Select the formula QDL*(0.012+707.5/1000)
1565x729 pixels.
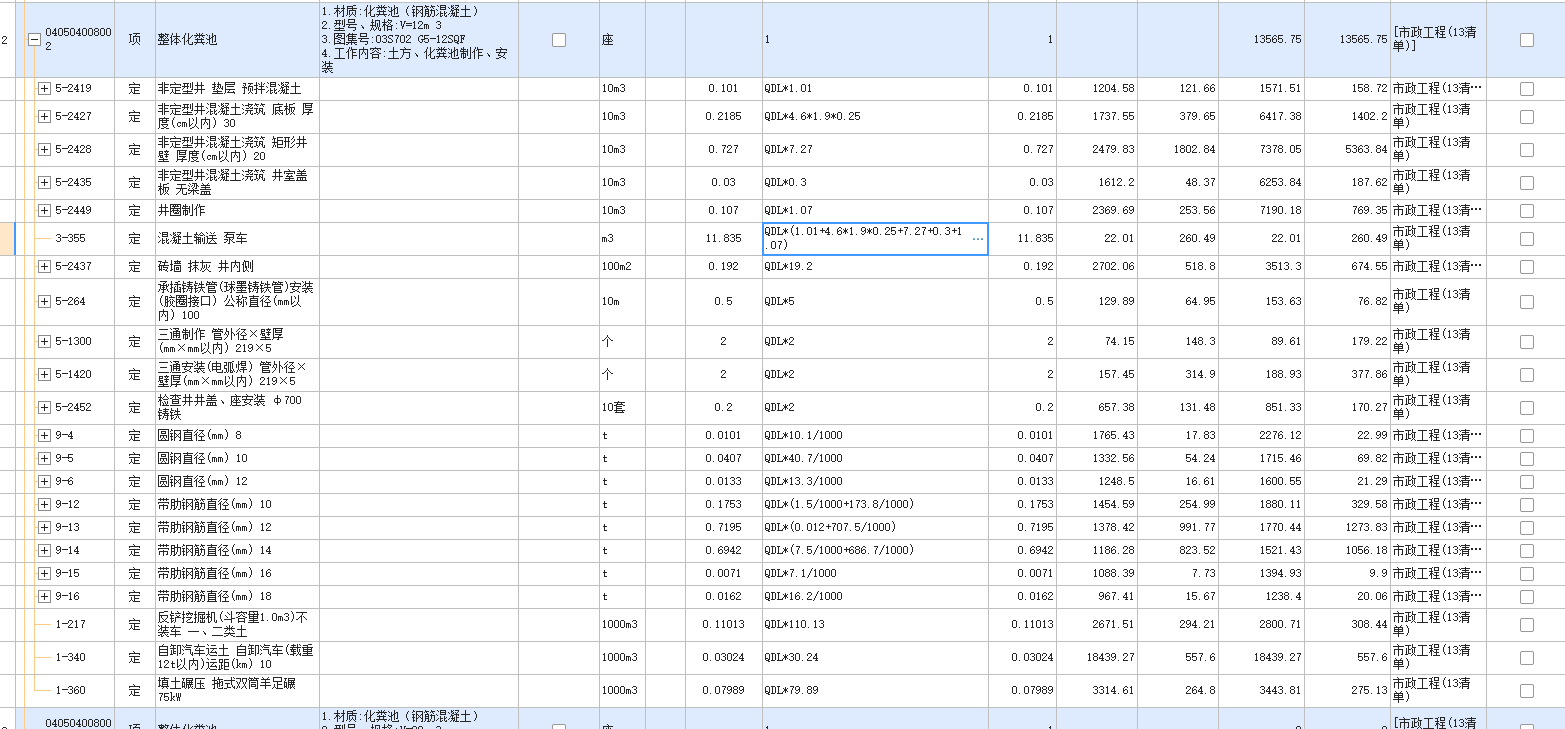coord(875,528)
